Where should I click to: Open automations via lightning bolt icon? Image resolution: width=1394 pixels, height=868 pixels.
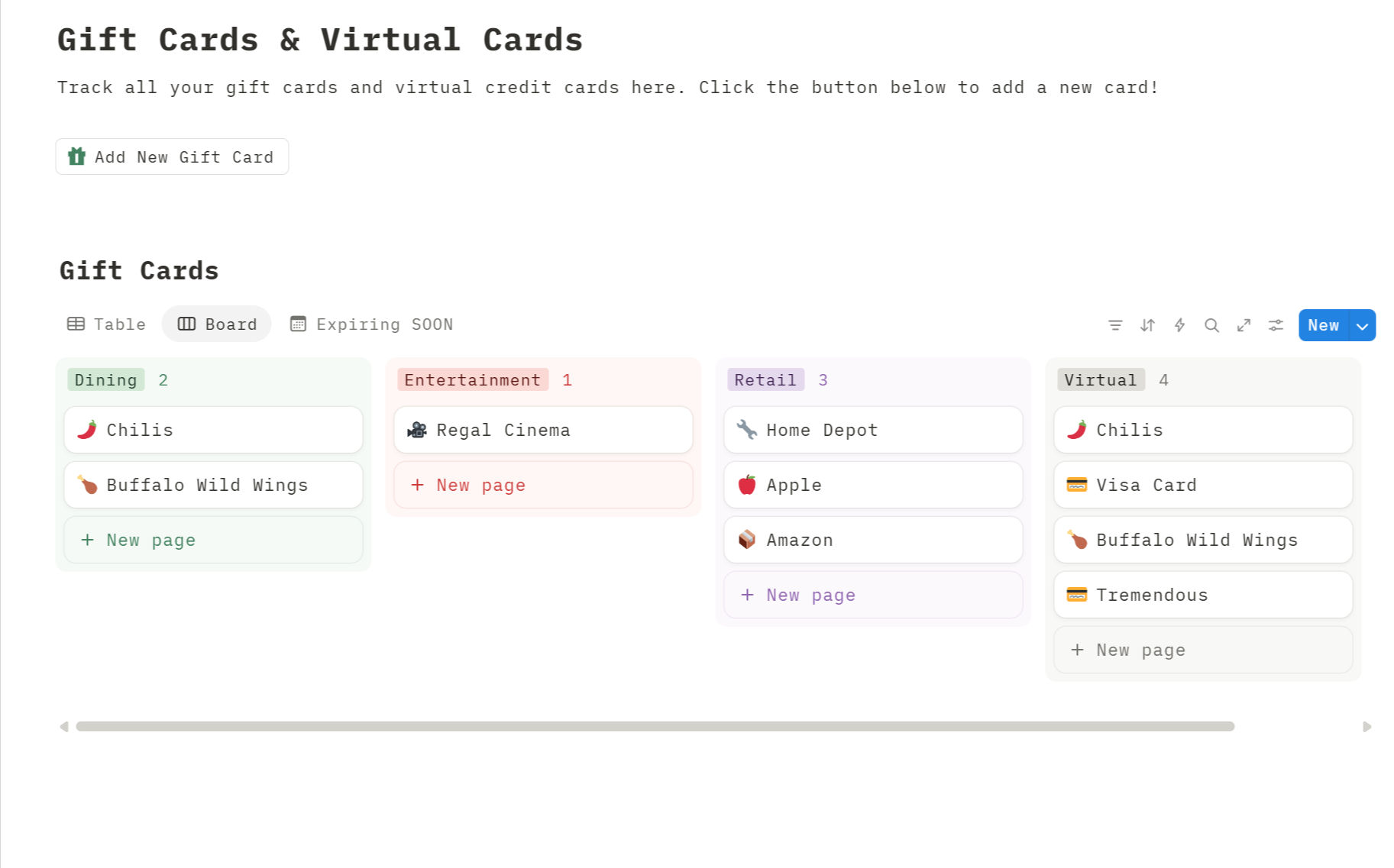[x=1179, y=325]
